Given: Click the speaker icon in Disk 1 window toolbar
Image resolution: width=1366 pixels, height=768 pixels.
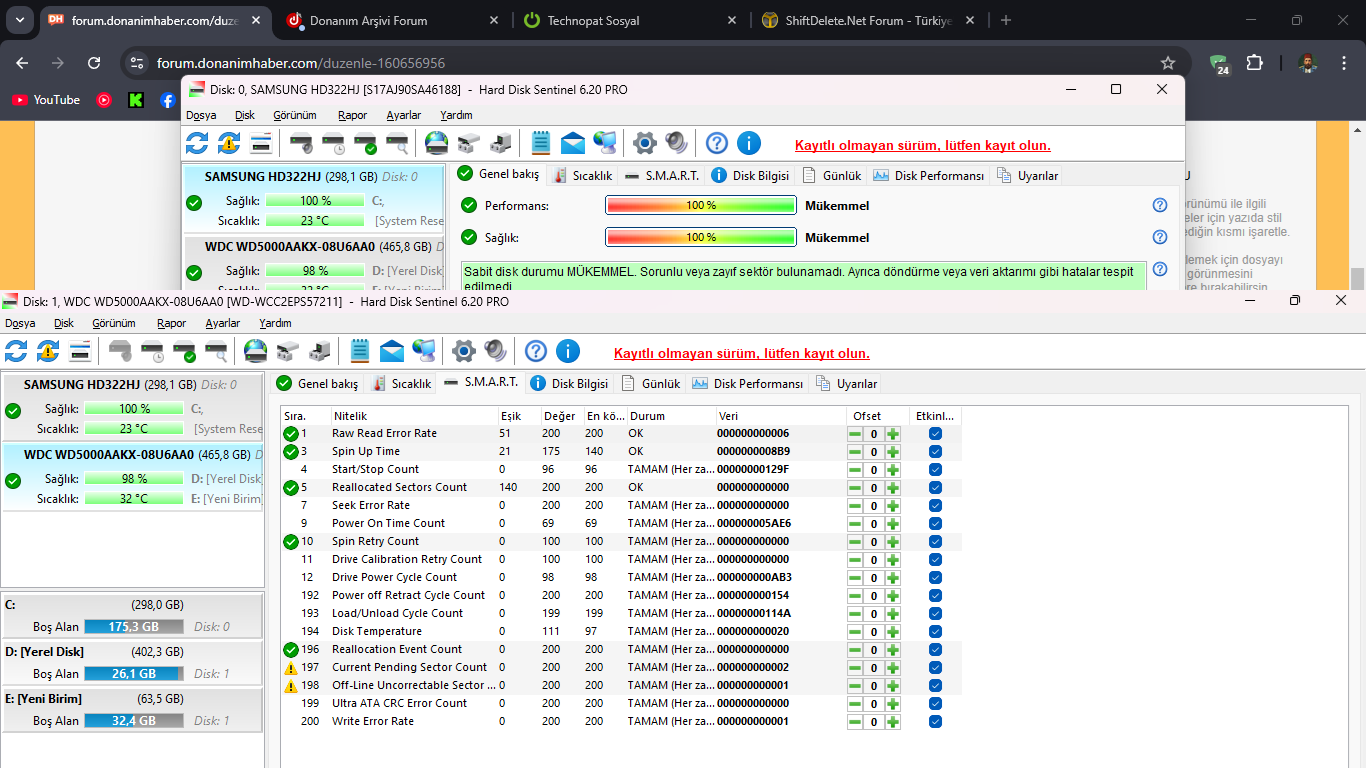Looking at the screenshot, I should tap(495, 351).
